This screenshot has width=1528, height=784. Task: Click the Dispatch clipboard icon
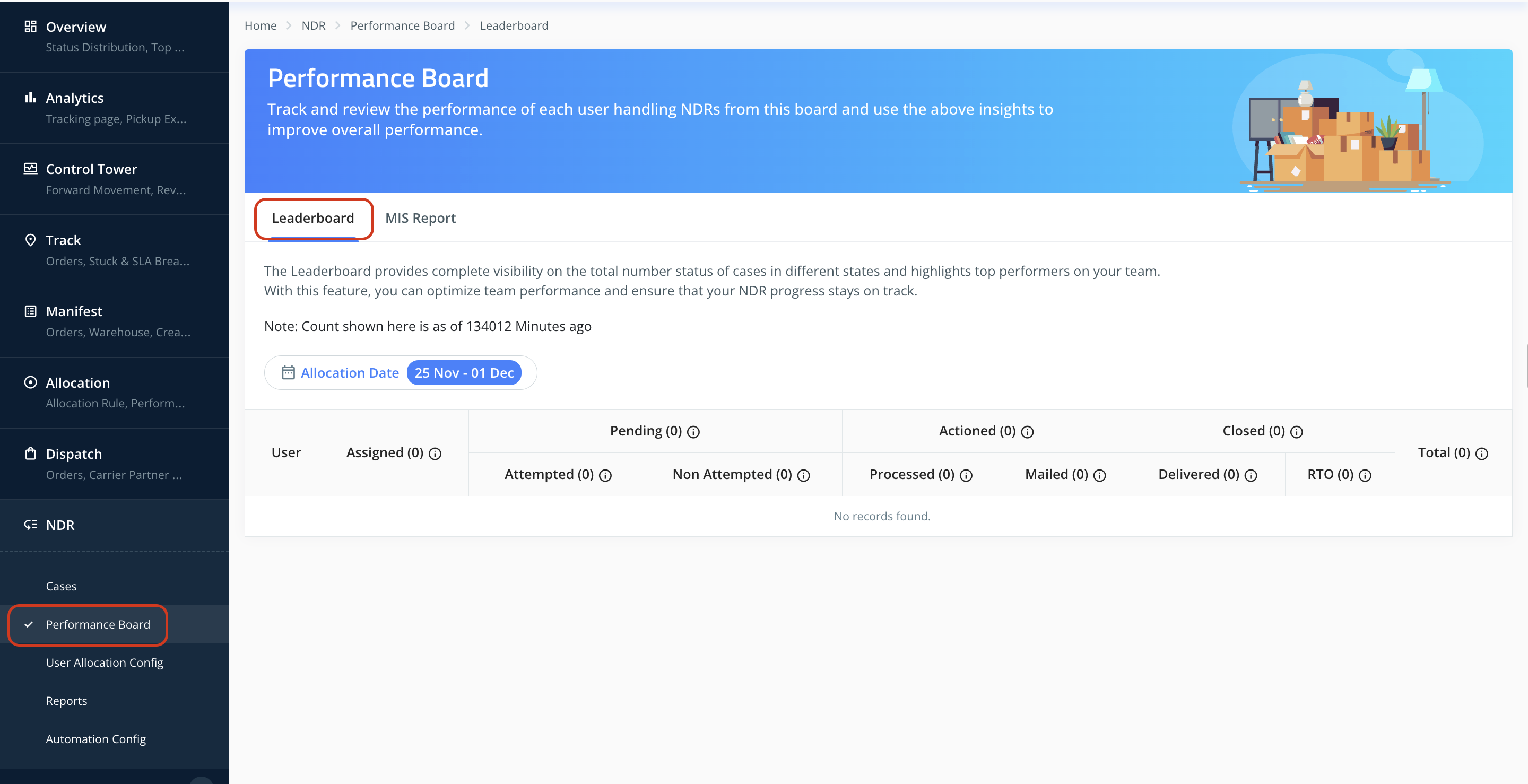30,454
